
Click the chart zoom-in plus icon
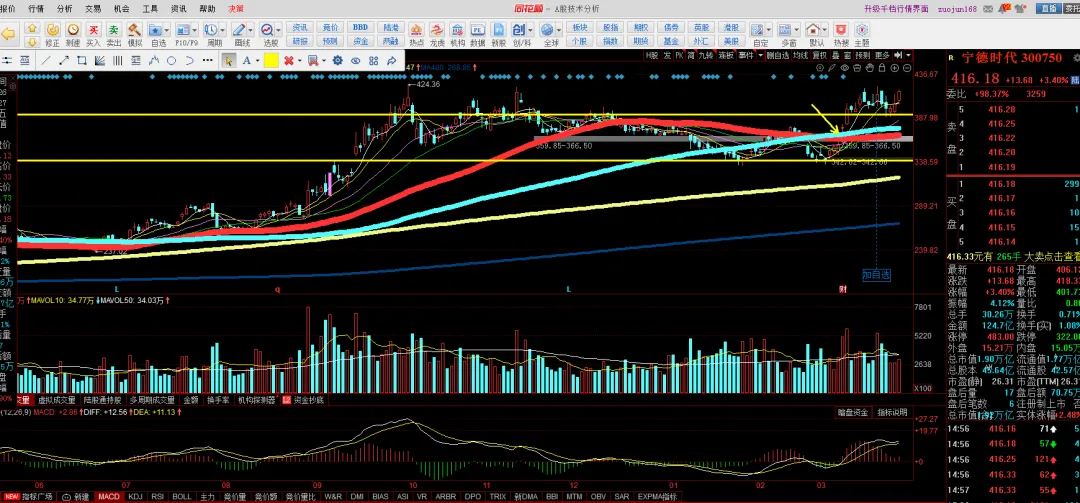[x=894, y=68]
